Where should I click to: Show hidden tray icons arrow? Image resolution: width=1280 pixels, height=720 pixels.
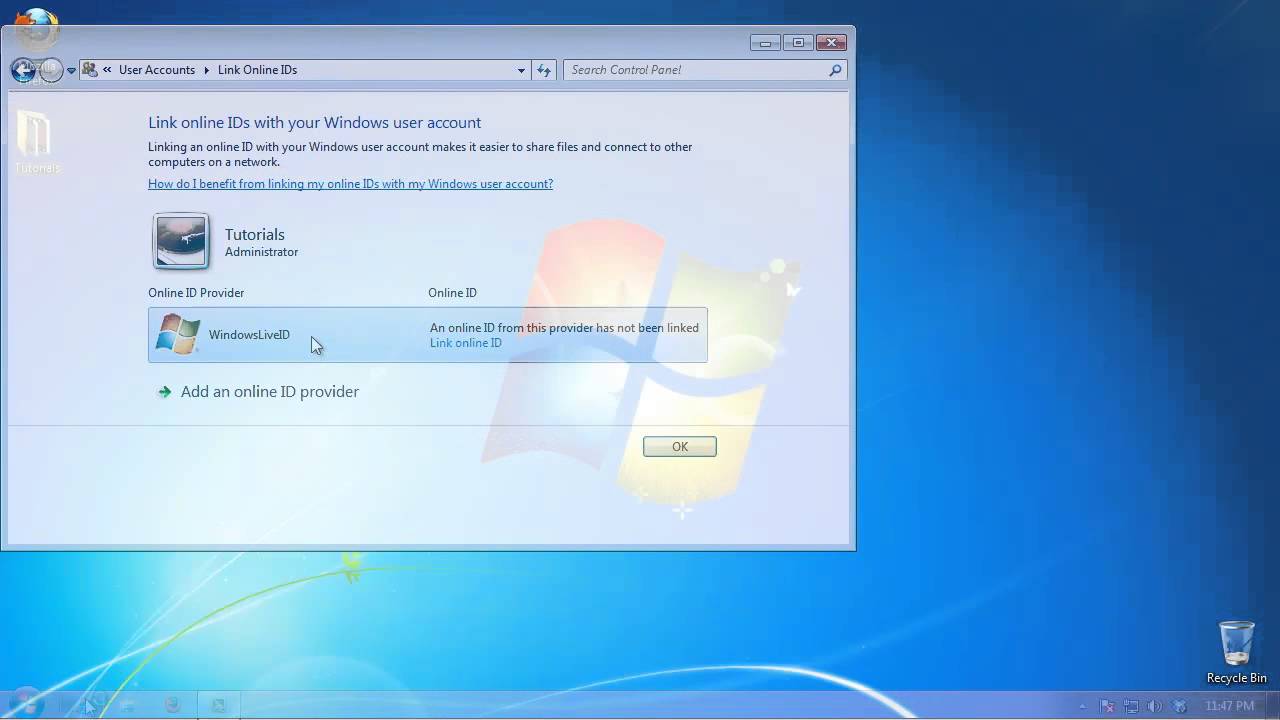[1082, 706]
